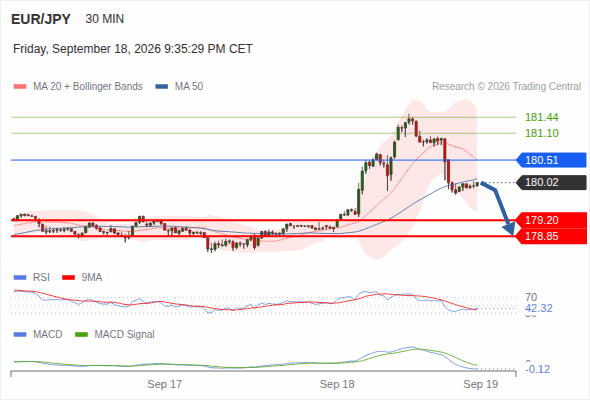Click the red 178.85 support price tag
The height and width of the screenshot is (400, 590).
(x=551, y=236)
